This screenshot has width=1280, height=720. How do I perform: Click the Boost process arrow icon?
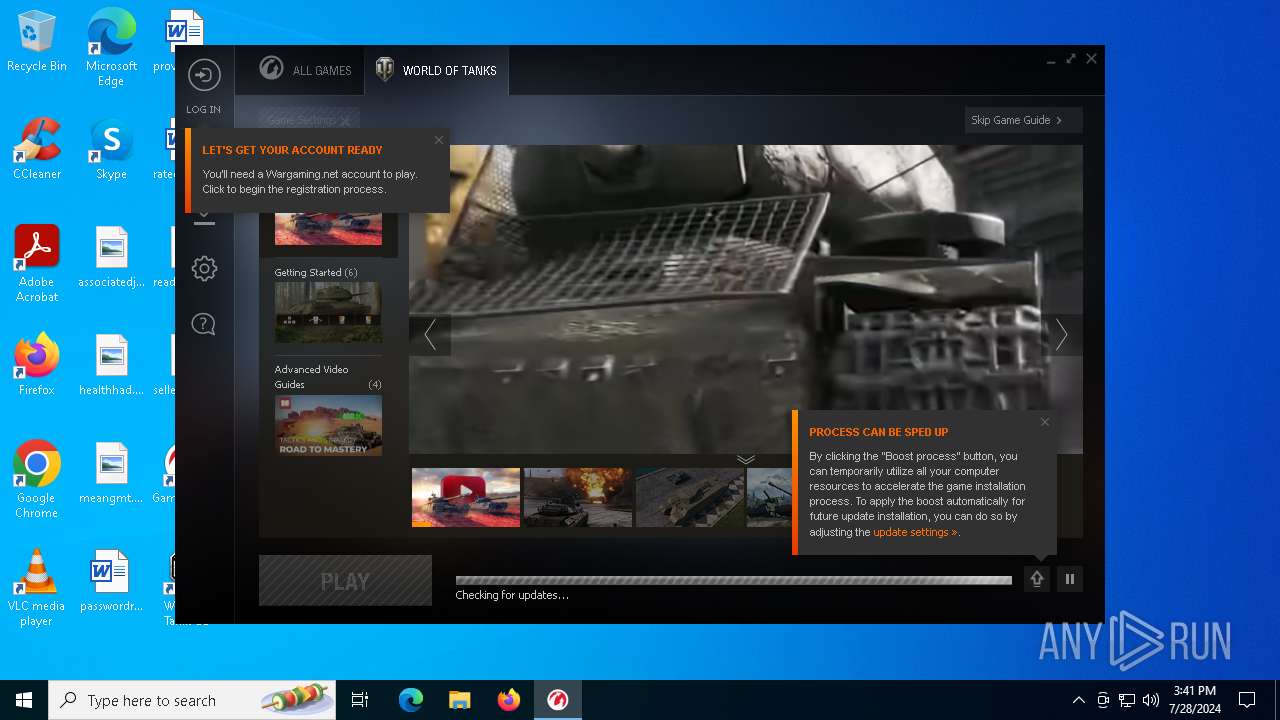[1037, 579]
